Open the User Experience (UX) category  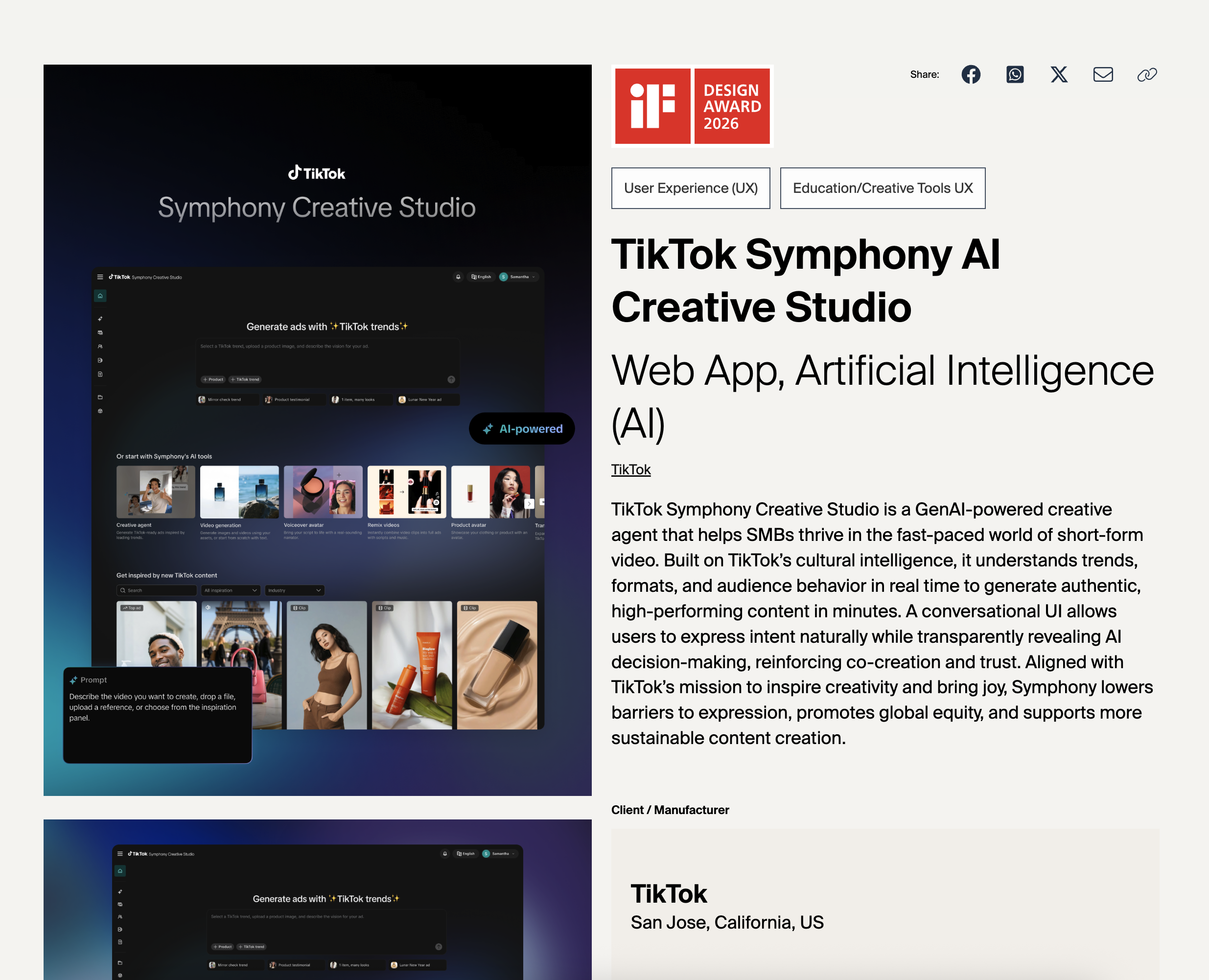point(690,188)
